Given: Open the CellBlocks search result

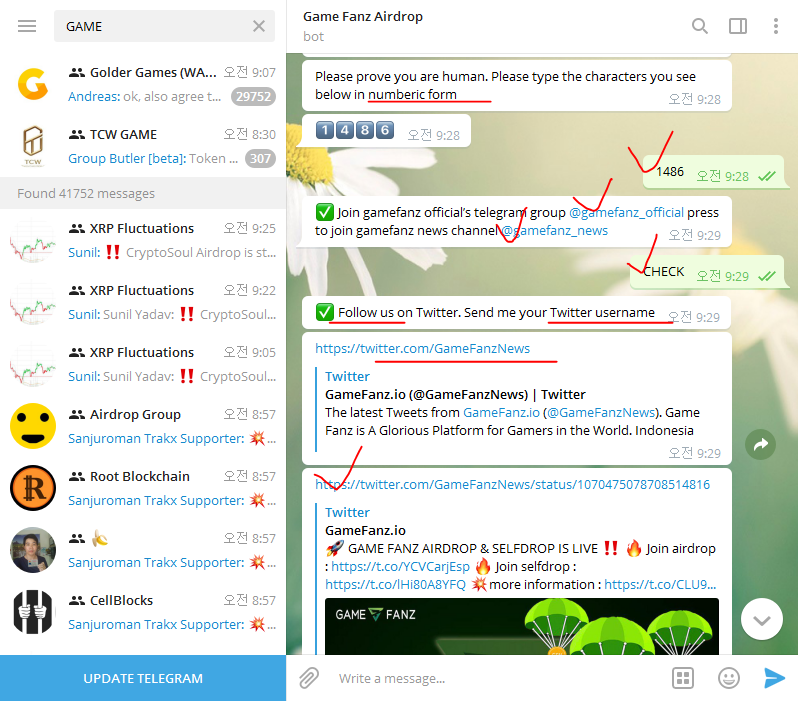Looking at the screenshot, I should tap(143, 612).
